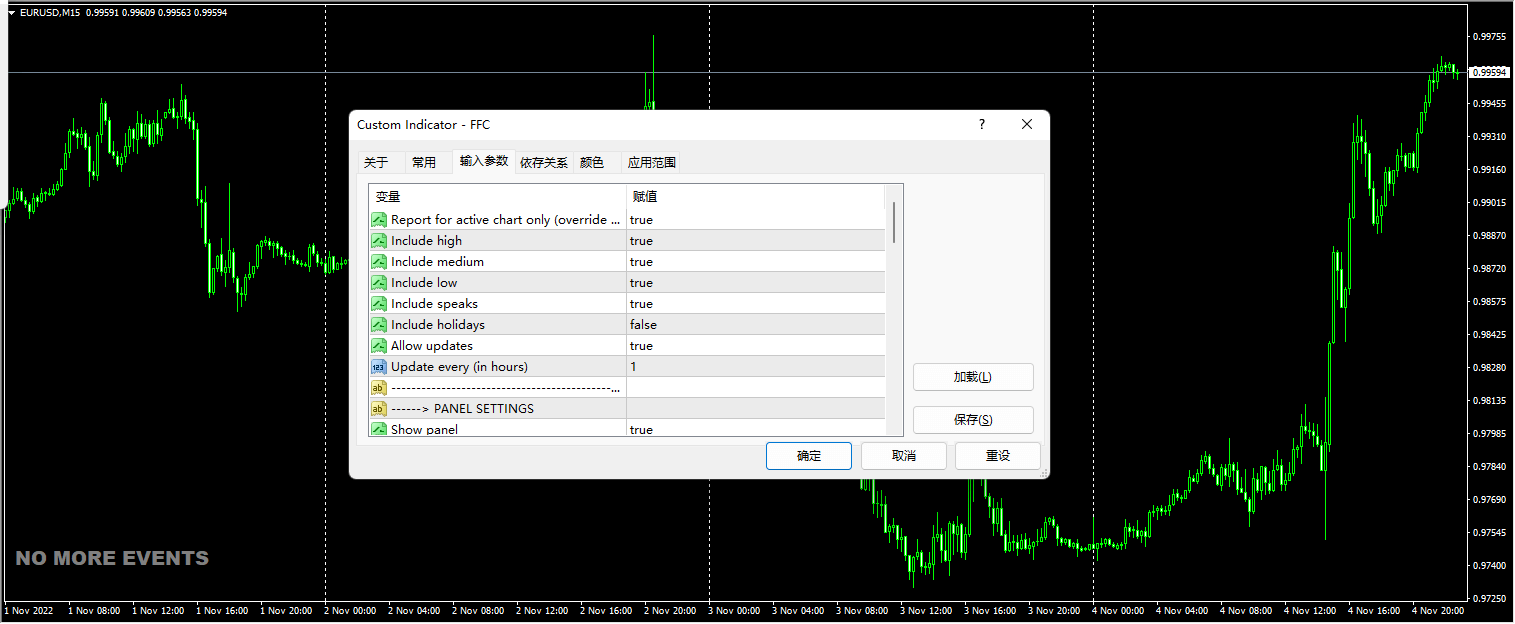Click the 加载(L) button
The width and height of the screenshot is (1515, 624).
coord(973,377)
